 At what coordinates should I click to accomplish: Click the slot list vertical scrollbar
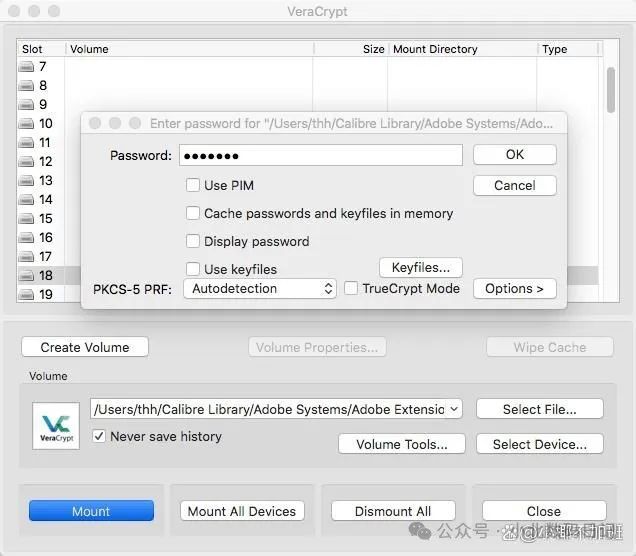(x=610, y=90)
